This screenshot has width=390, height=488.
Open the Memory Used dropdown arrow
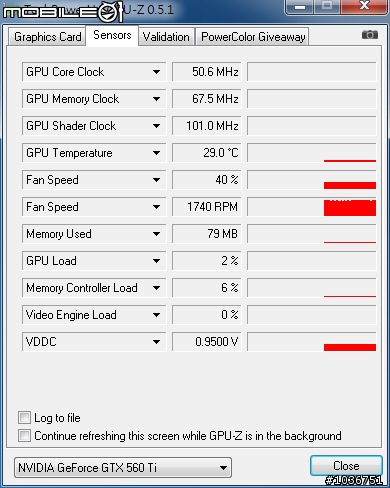[156, 234]
